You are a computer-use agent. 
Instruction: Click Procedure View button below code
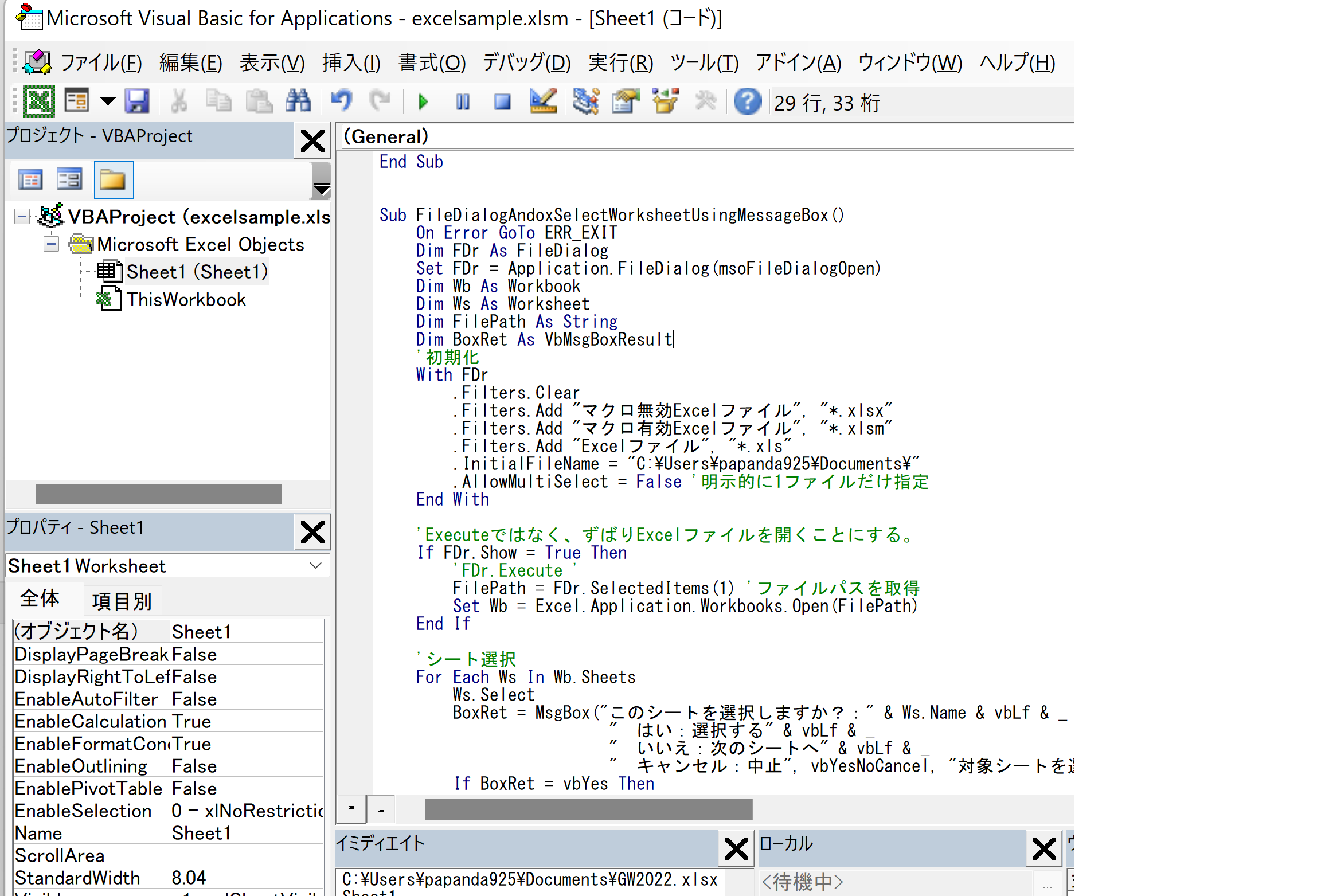coord(351,808)
